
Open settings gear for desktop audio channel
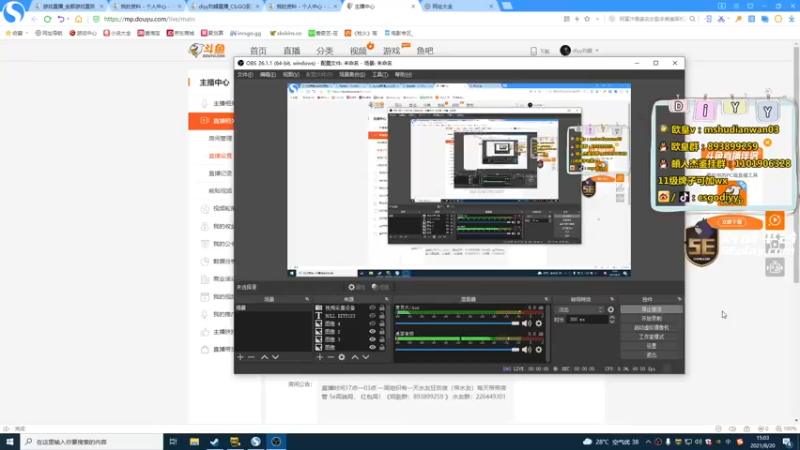[539, 349]
